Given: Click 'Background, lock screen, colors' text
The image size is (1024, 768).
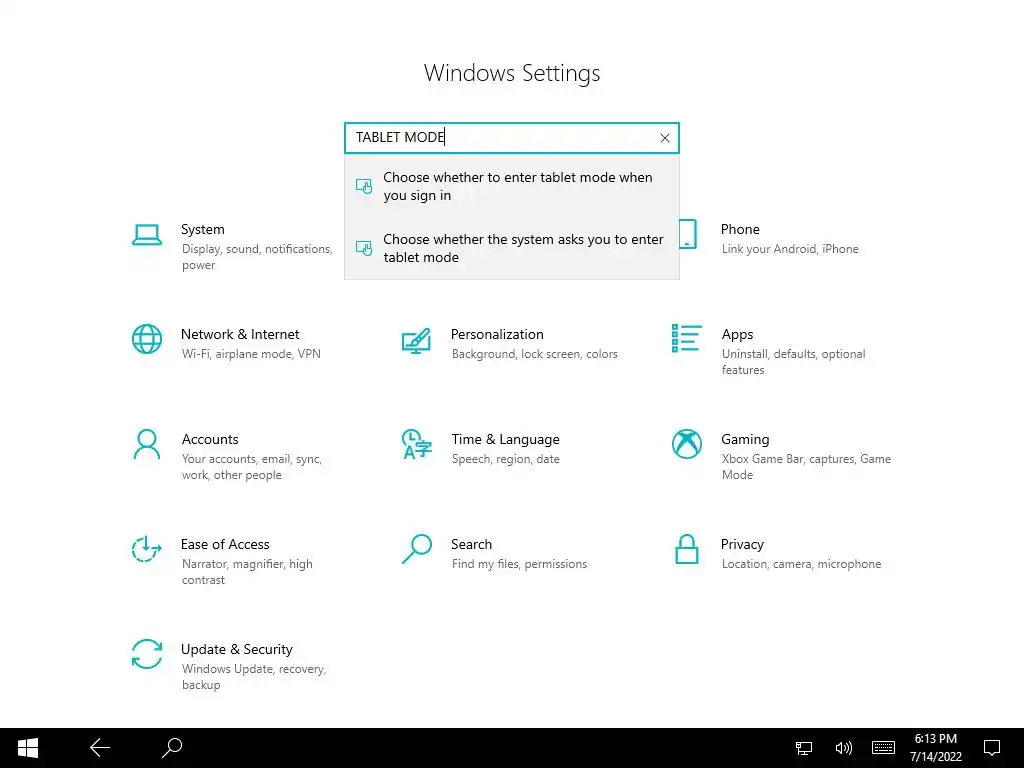Looking at the screenshot, I should (x=535, y=354).
